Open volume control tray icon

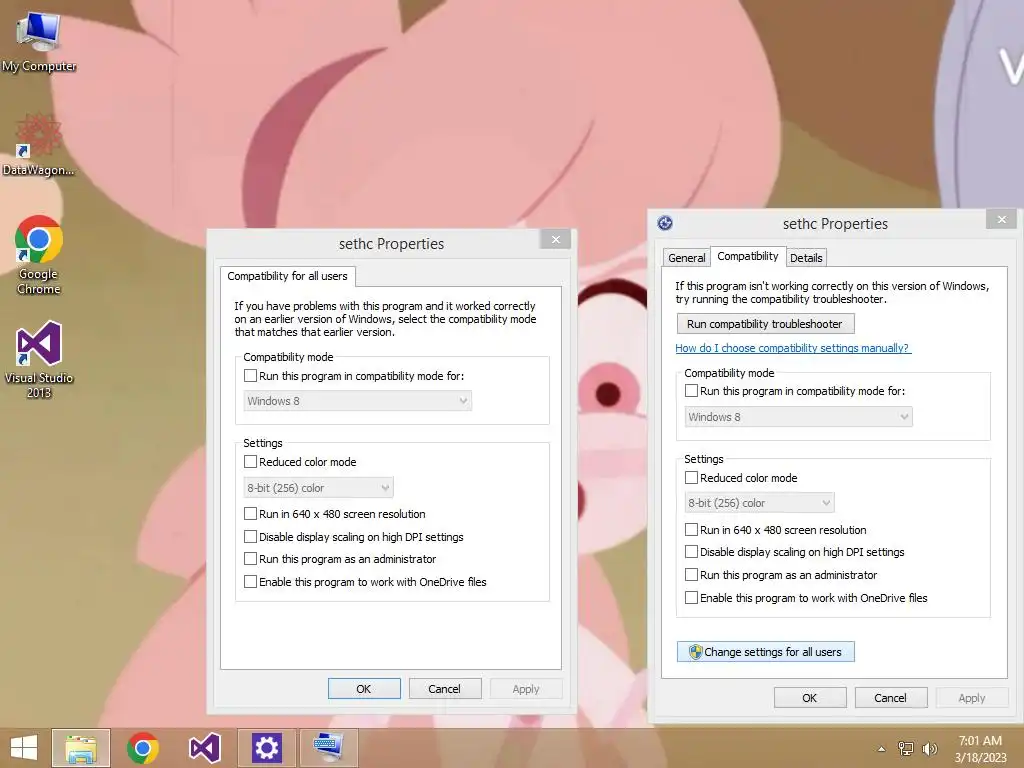click(929, 749)
